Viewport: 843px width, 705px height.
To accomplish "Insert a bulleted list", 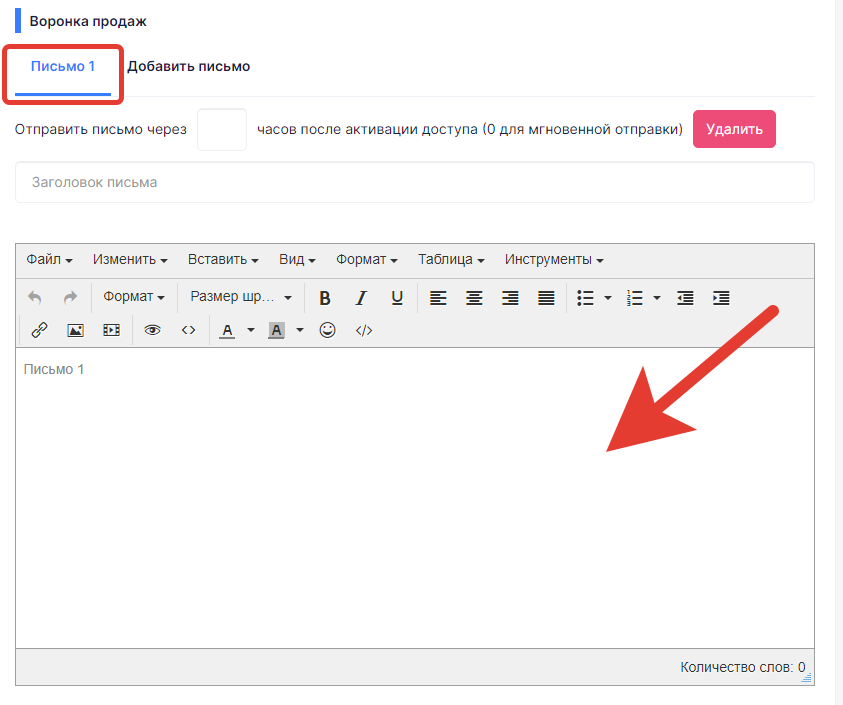I will (x=585, y=297).
